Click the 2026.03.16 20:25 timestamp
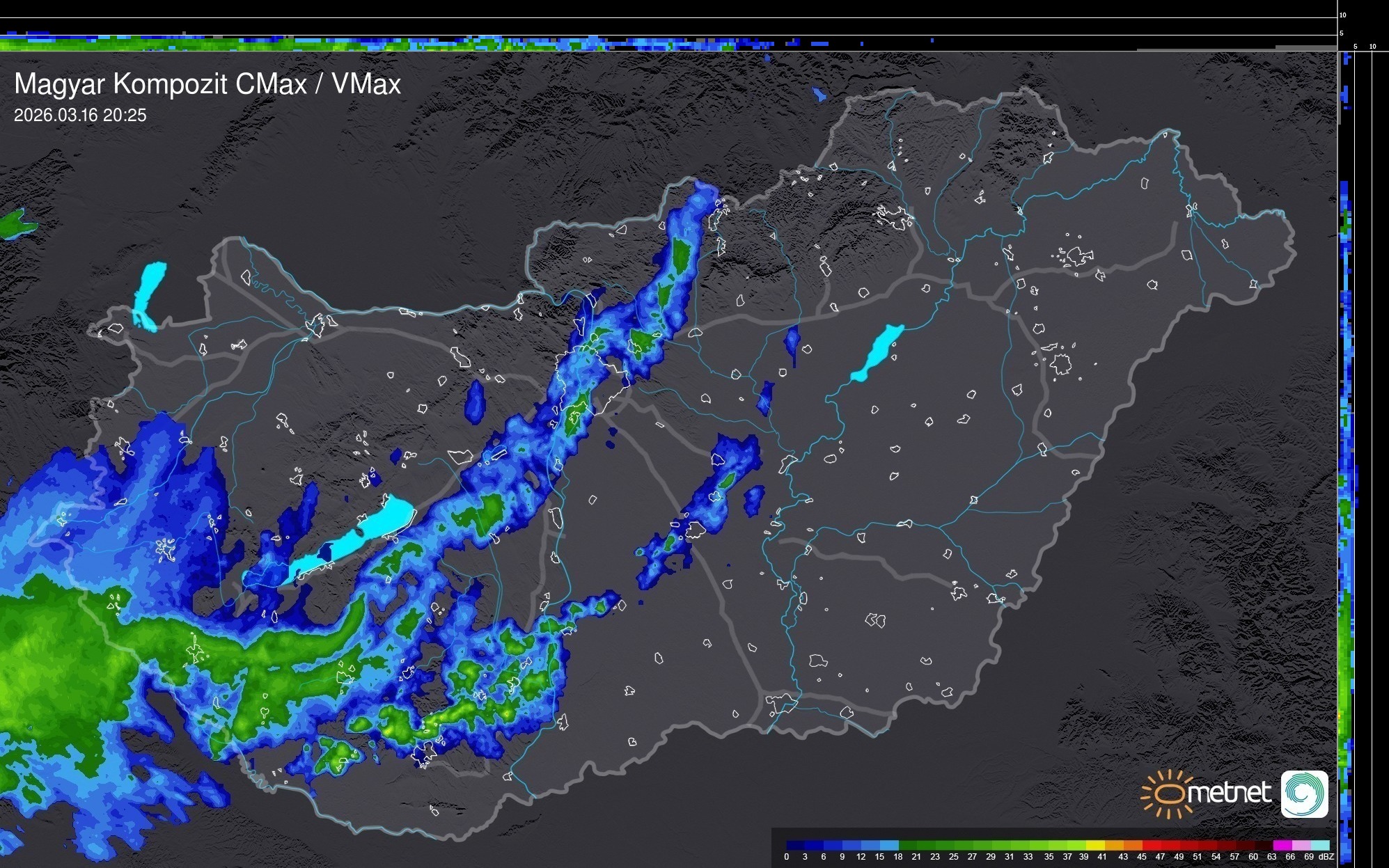 [80, 116]
